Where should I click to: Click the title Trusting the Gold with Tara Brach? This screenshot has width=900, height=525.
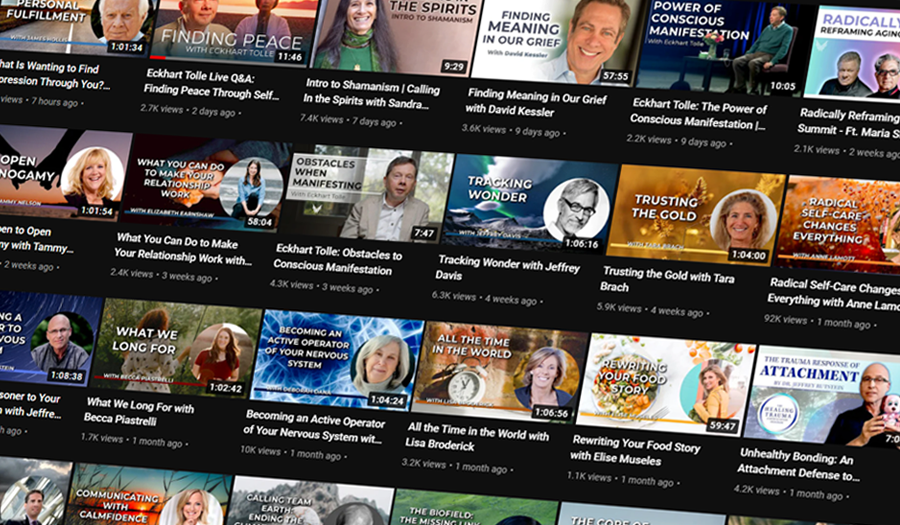coord(667,278)
